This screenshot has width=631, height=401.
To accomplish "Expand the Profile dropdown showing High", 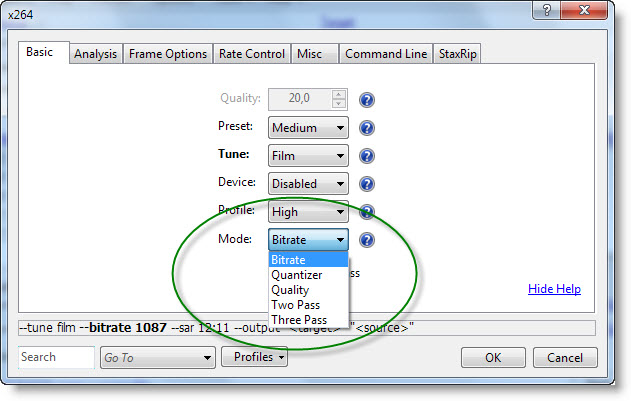I will pos(308,212).
